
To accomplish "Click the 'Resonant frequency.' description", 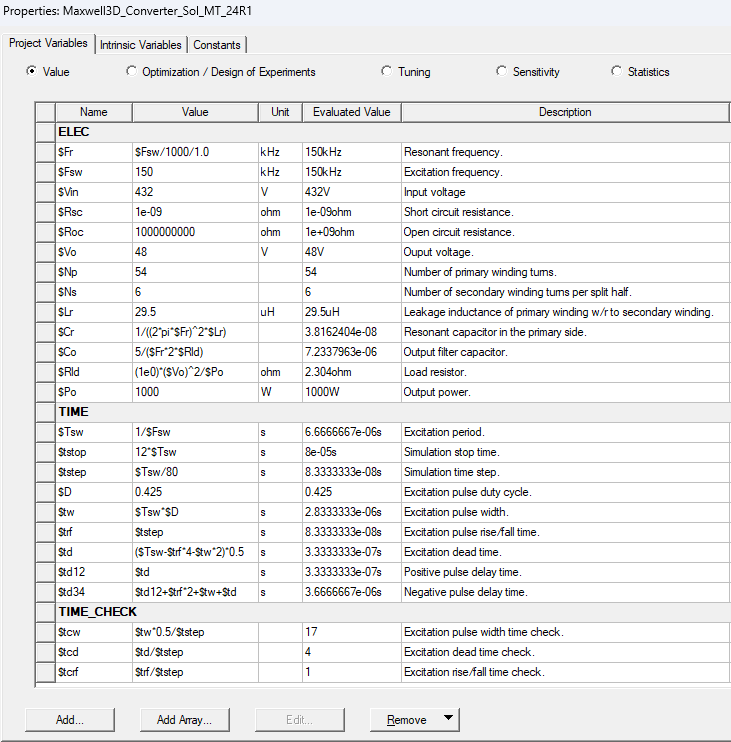I will click(453, 152).
